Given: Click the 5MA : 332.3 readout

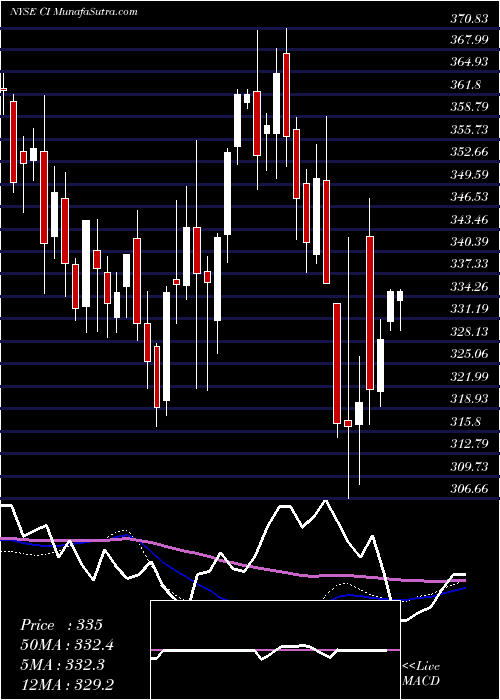Looking at the screenshot, I should [x=62, y=664].
